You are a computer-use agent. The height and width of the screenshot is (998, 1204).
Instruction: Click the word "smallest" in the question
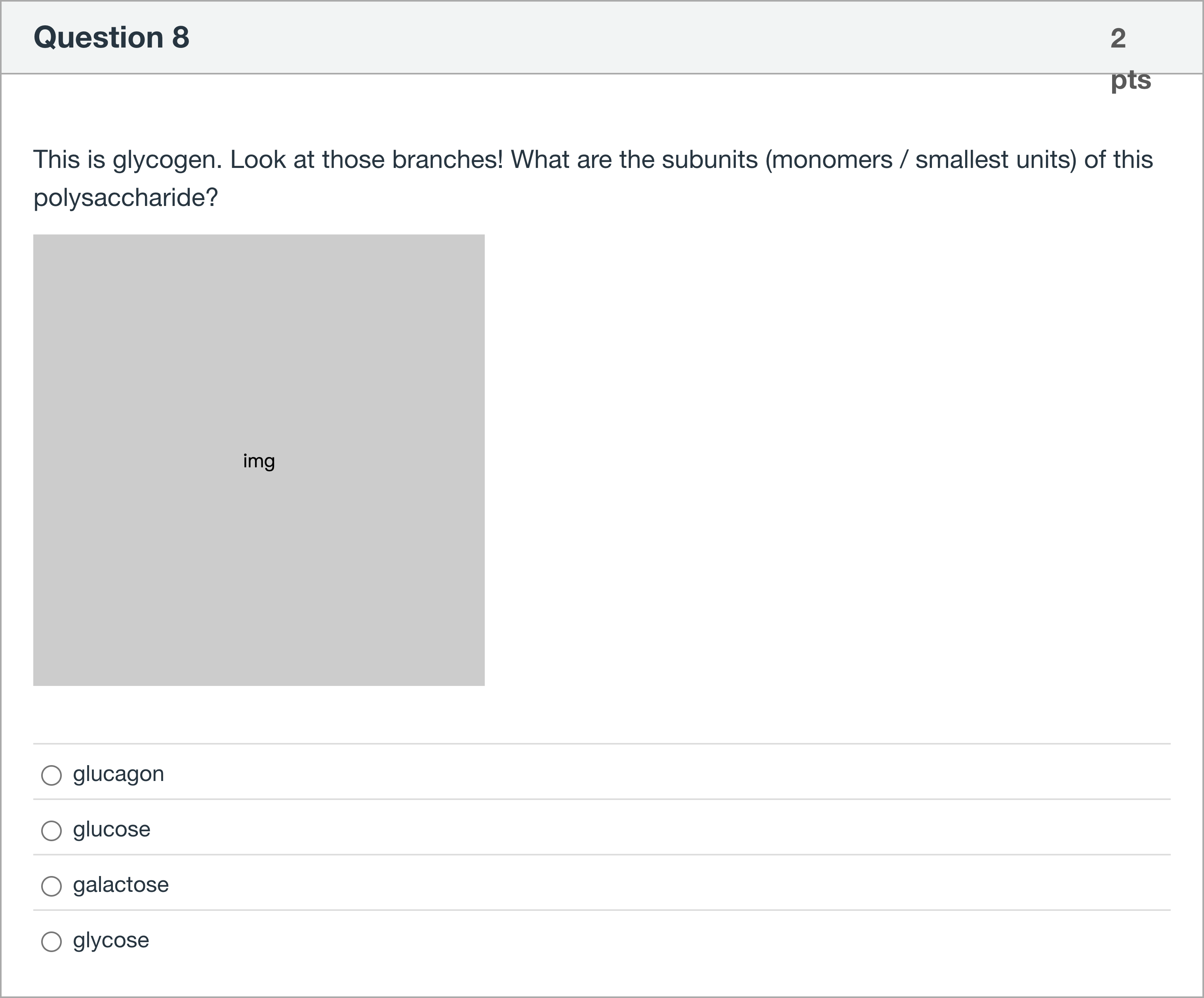[x=962, y=160]
